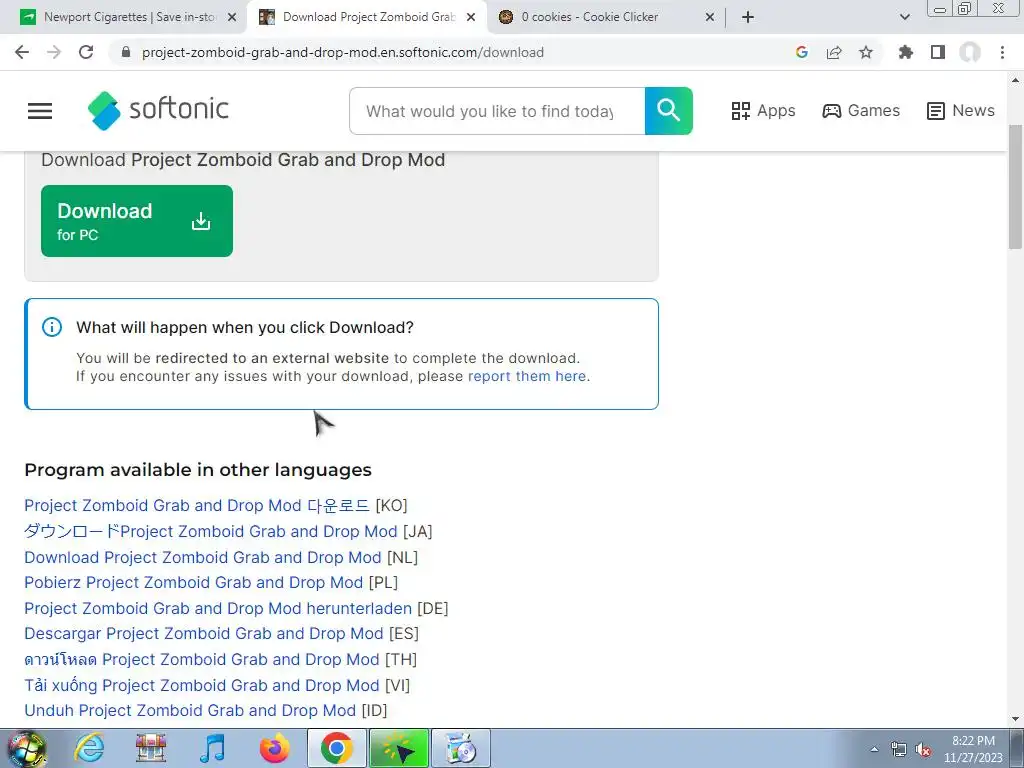Open the green cursor app in taskbar
1024x768 pixels.
(399, 748)
